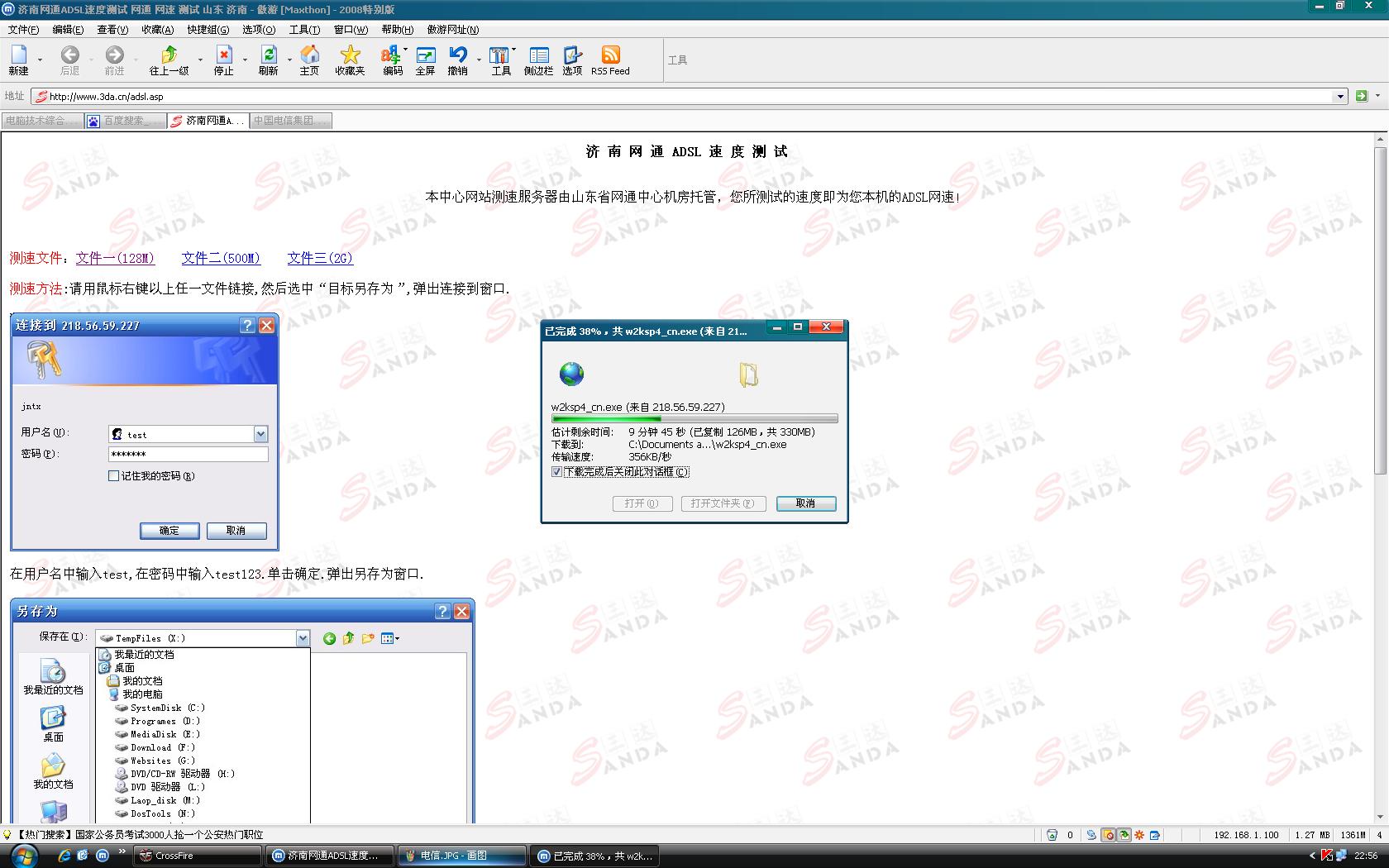Expand the Refresh (刷新) dropdown arrow
Viewport: 1389px width, 868px height.
tap(289, 60)
